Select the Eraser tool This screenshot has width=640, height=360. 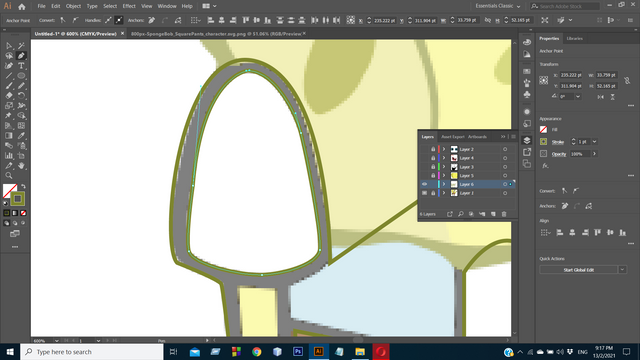pyautogui.click(x=9, y=96)
